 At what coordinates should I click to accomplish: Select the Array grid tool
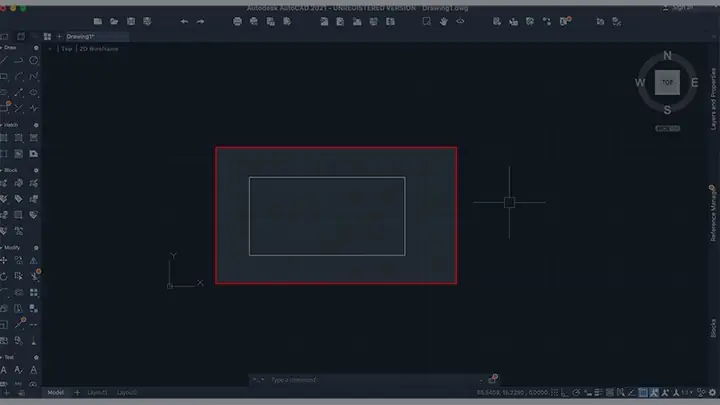point(34,292)
